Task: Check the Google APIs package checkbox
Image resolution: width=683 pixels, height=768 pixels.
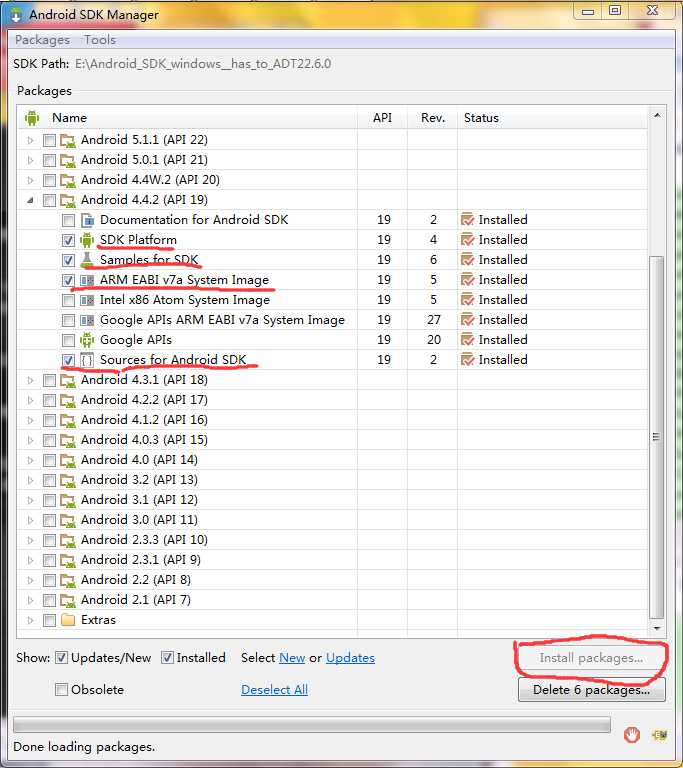Action: (x=68, y=340)
